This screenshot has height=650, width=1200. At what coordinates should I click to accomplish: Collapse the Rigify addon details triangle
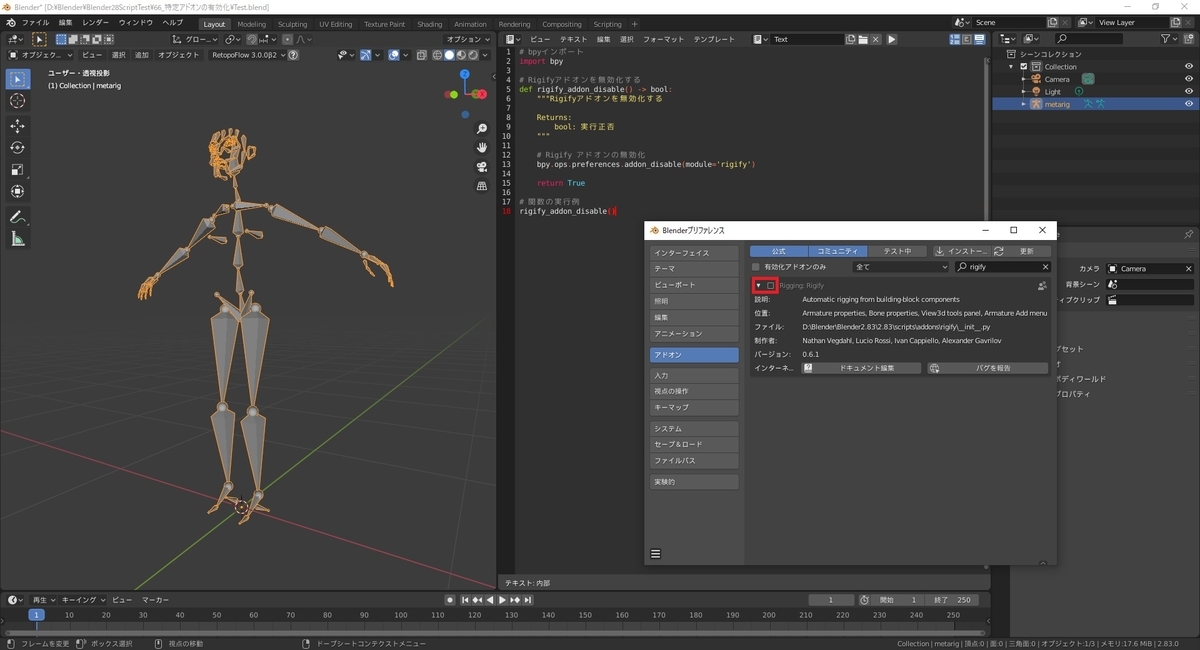pyautogui.click(x=758, y=286)
